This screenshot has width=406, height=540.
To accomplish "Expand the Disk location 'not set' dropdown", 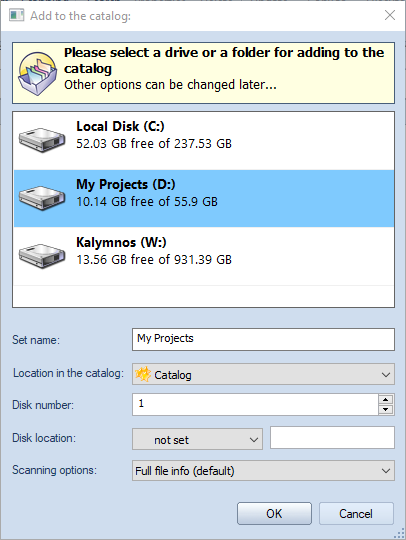I will coord(197,439).
